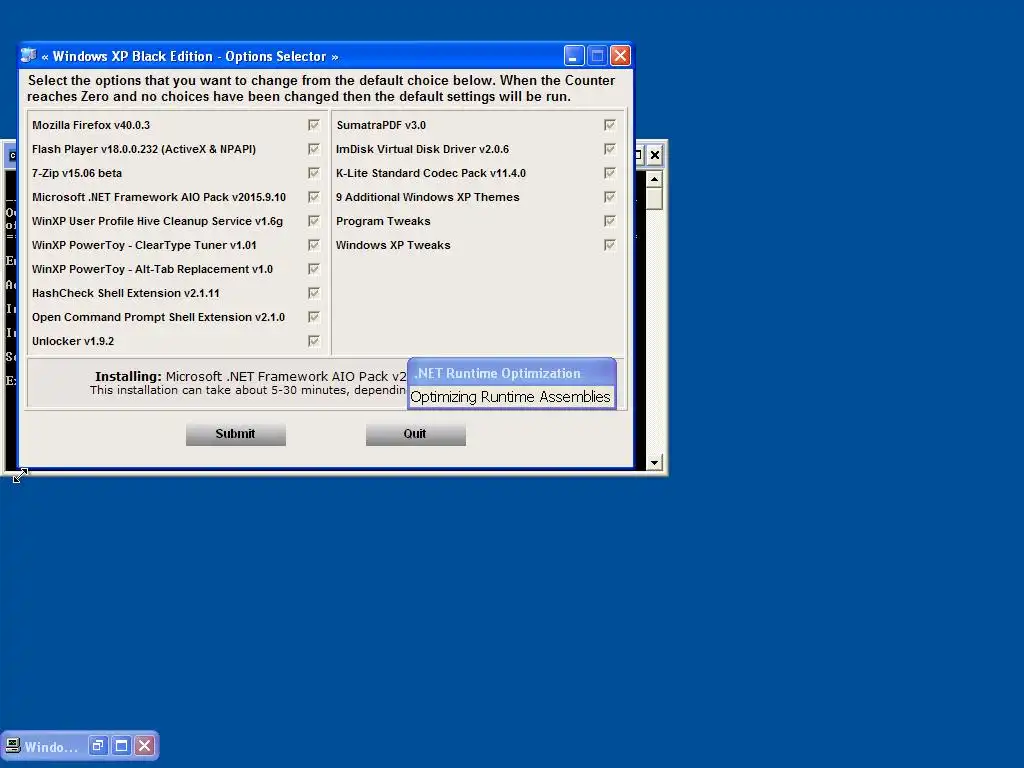The width and height of the screenshot is (1024, 768).
Task: Click the Quit button
Action: click(415, 434)
